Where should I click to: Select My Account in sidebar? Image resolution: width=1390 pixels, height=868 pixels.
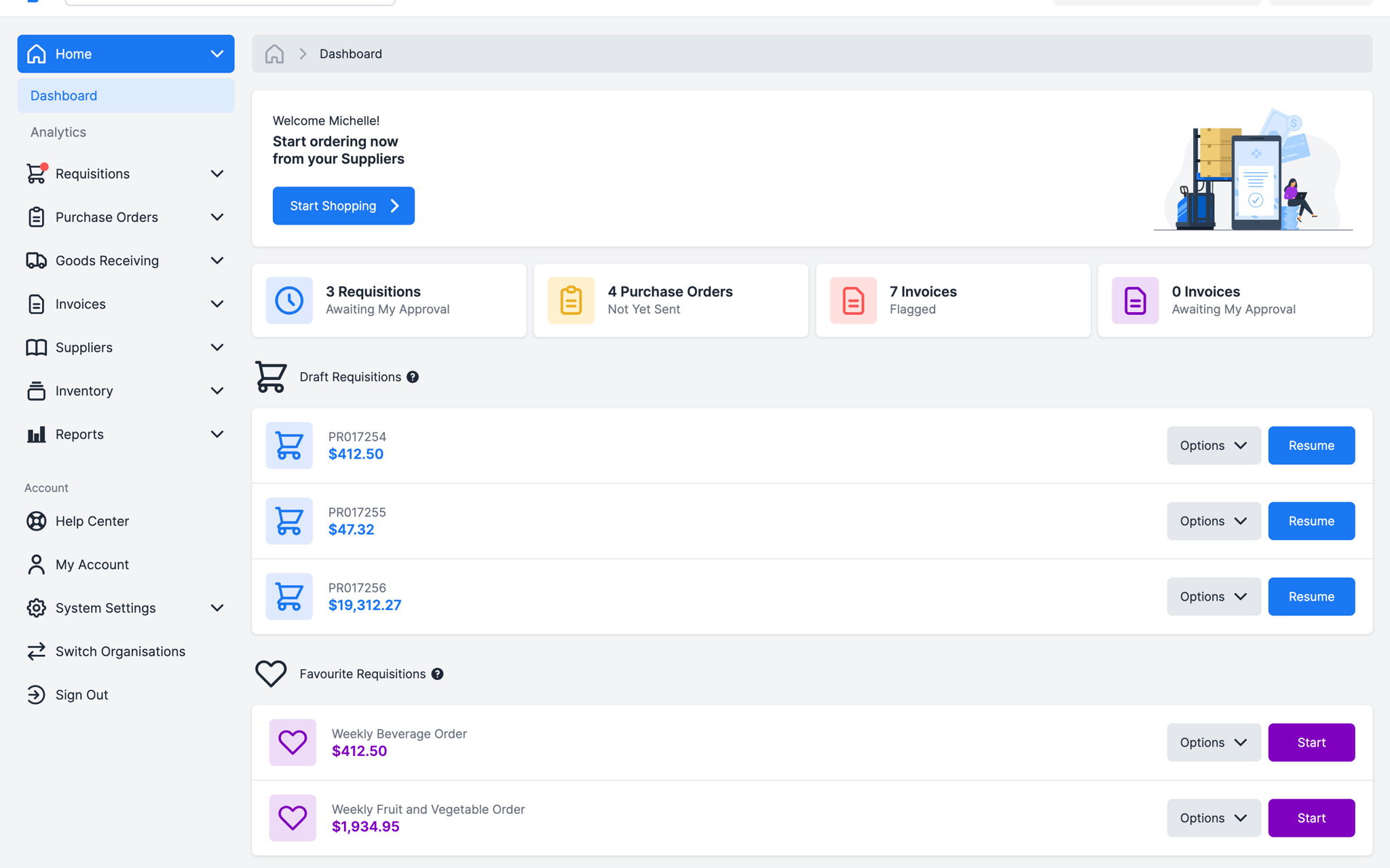pos(92,565)
